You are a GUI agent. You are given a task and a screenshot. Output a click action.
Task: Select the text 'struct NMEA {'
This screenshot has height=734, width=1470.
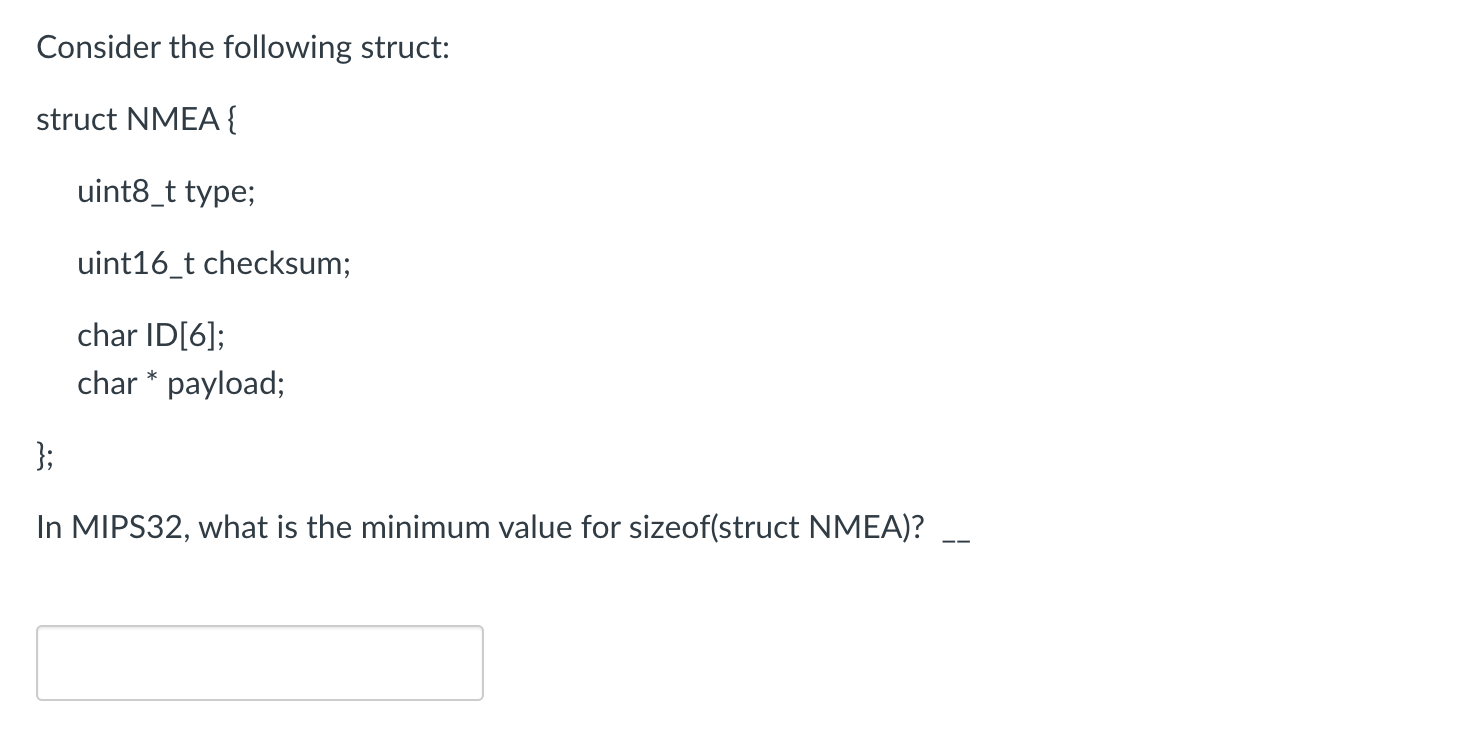[x=136, y=118]
